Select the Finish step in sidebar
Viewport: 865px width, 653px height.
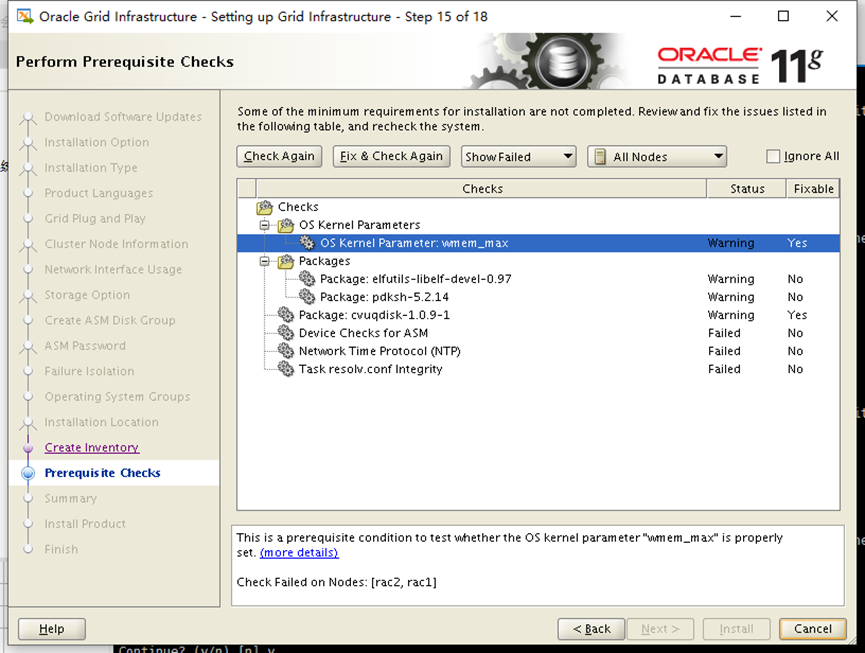(x=61, y=549)
